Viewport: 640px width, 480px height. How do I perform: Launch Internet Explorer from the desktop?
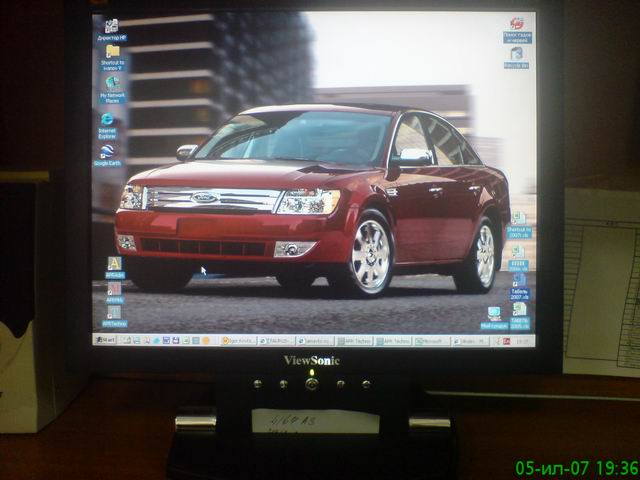point(107,120)
